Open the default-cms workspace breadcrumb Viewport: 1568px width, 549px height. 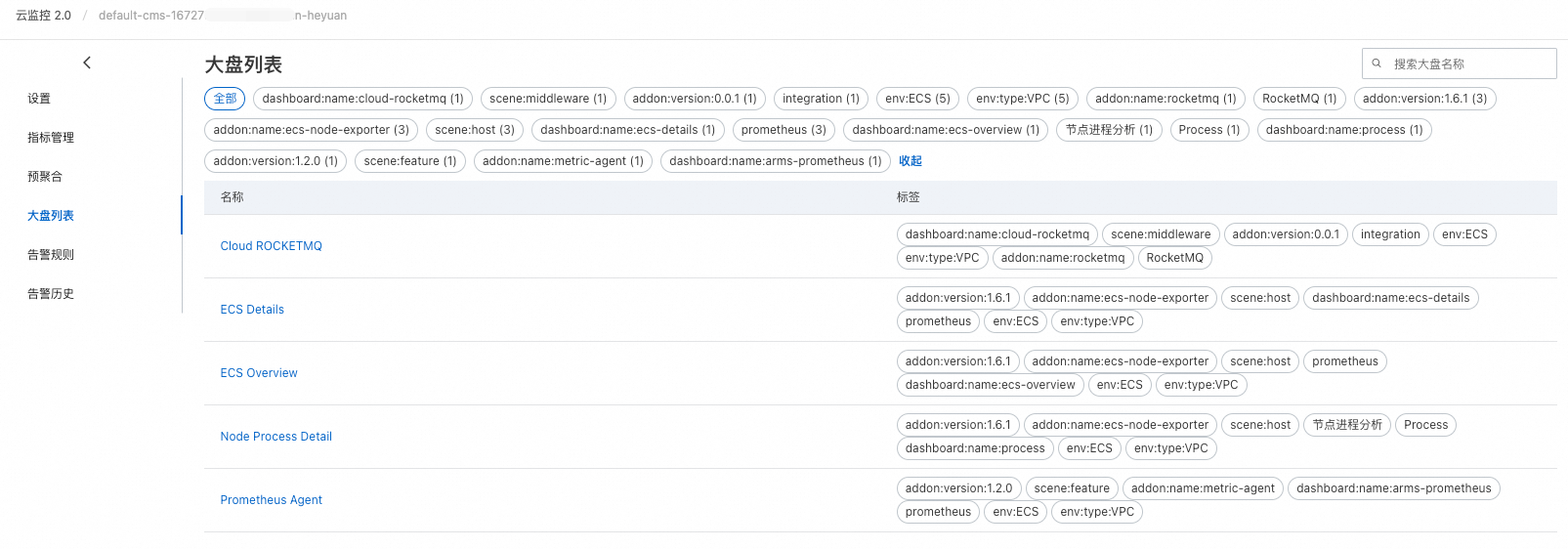click(223, 16)
